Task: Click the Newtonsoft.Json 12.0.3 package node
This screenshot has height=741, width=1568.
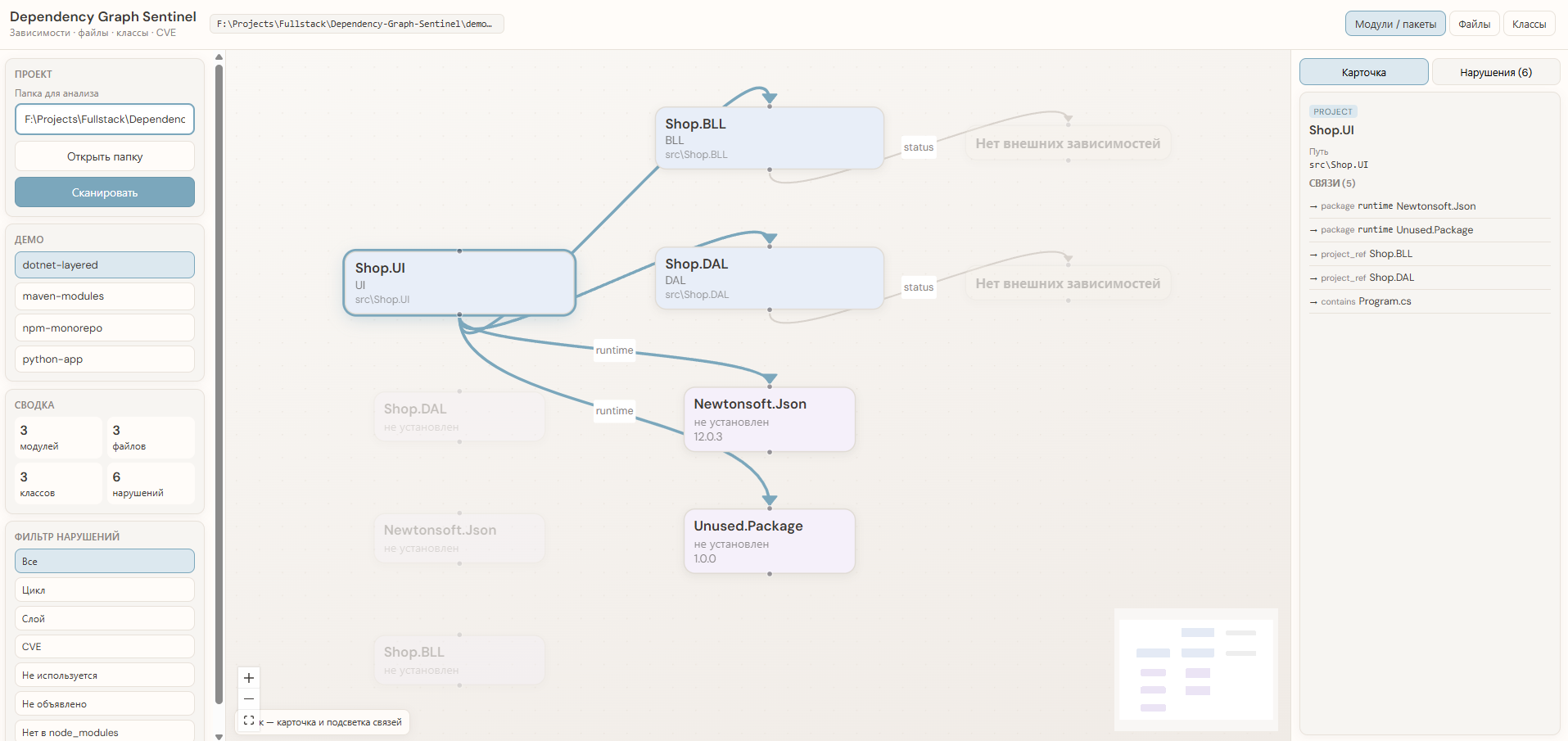Action: (770, 419)
